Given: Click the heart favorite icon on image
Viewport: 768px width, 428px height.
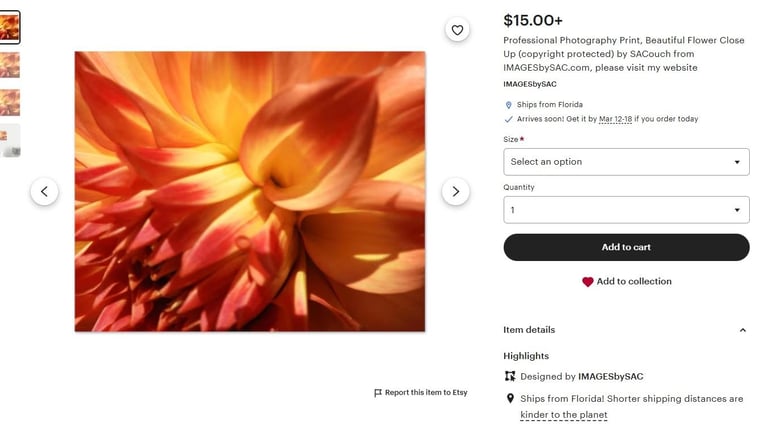Looking at the screenshot, I should coord(457,30).
